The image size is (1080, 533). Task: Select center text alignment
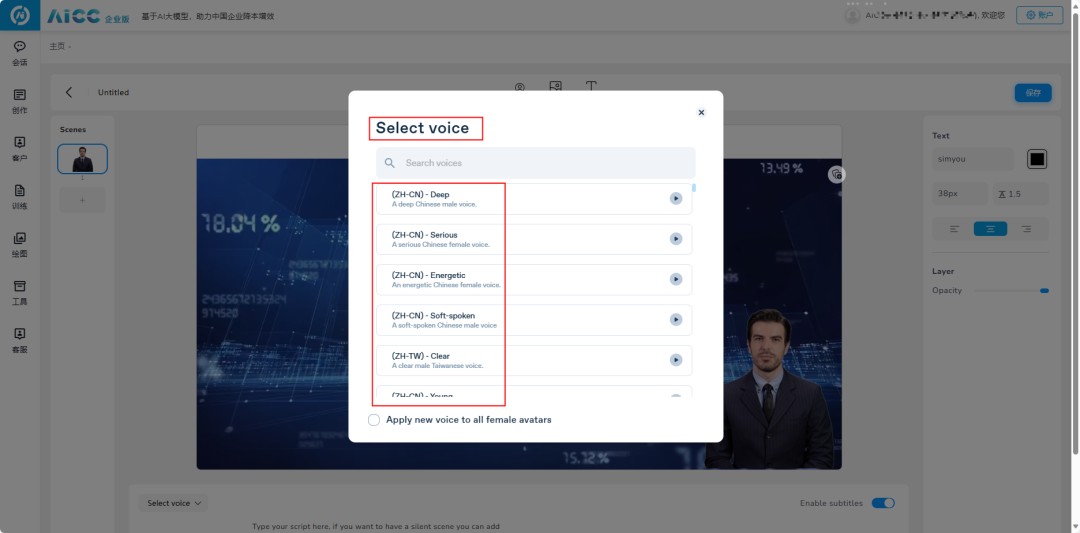pyautogui.click(x=990, y=229)
